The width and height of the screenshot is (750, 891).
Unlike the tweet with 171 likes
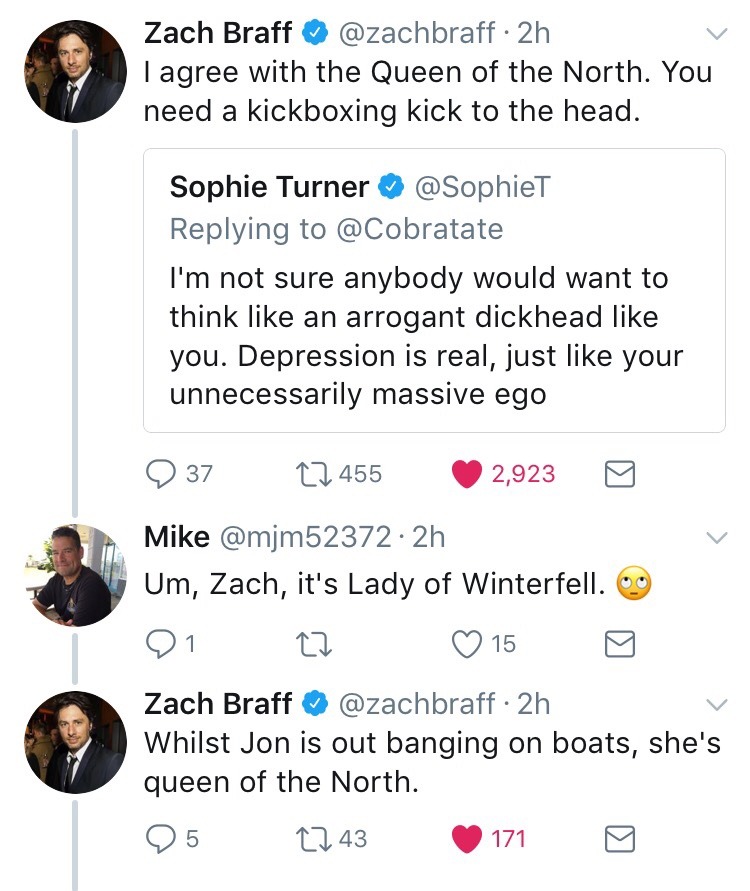tap(466, 838)
